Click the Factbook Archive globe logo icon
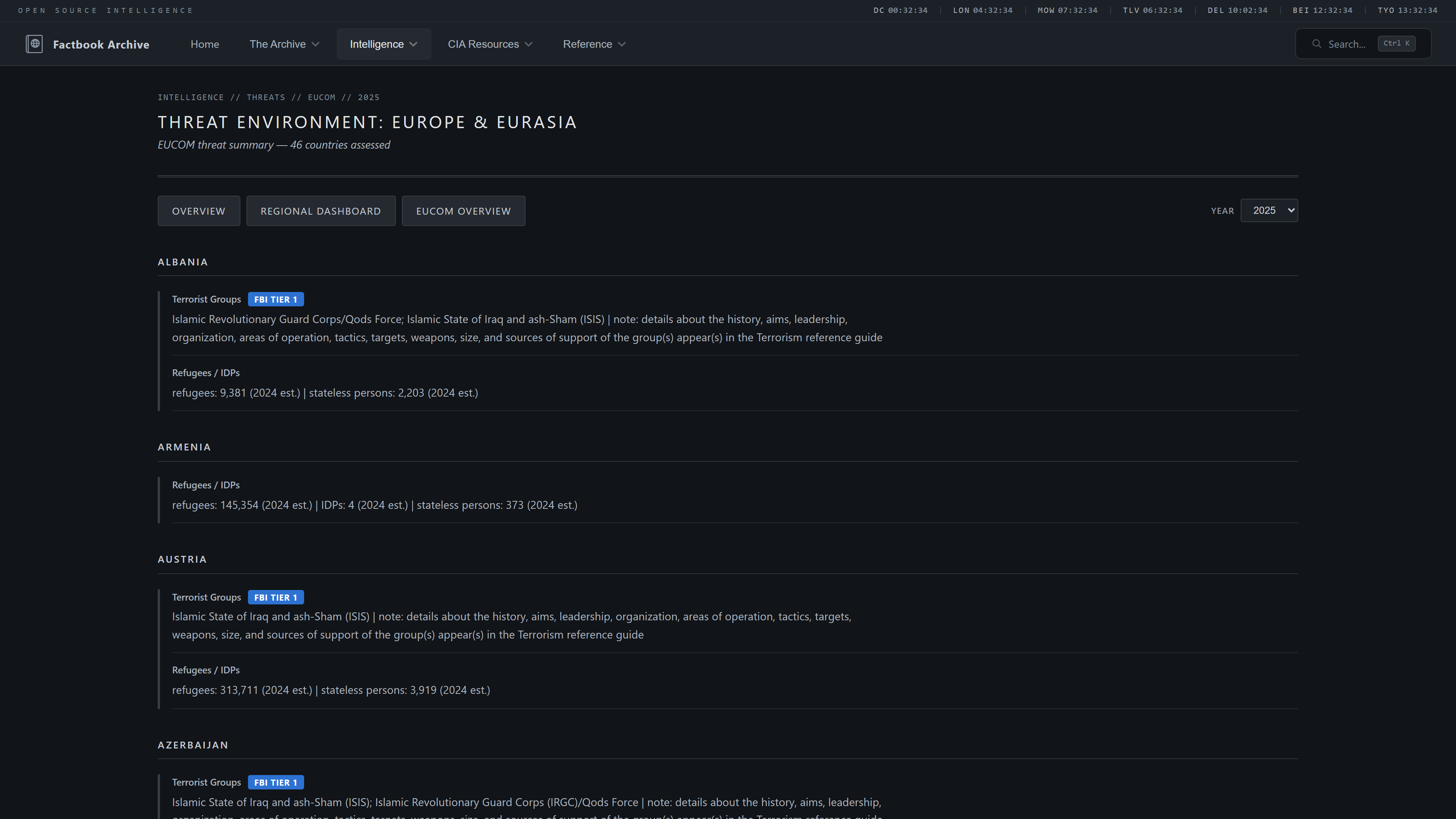 34,44
